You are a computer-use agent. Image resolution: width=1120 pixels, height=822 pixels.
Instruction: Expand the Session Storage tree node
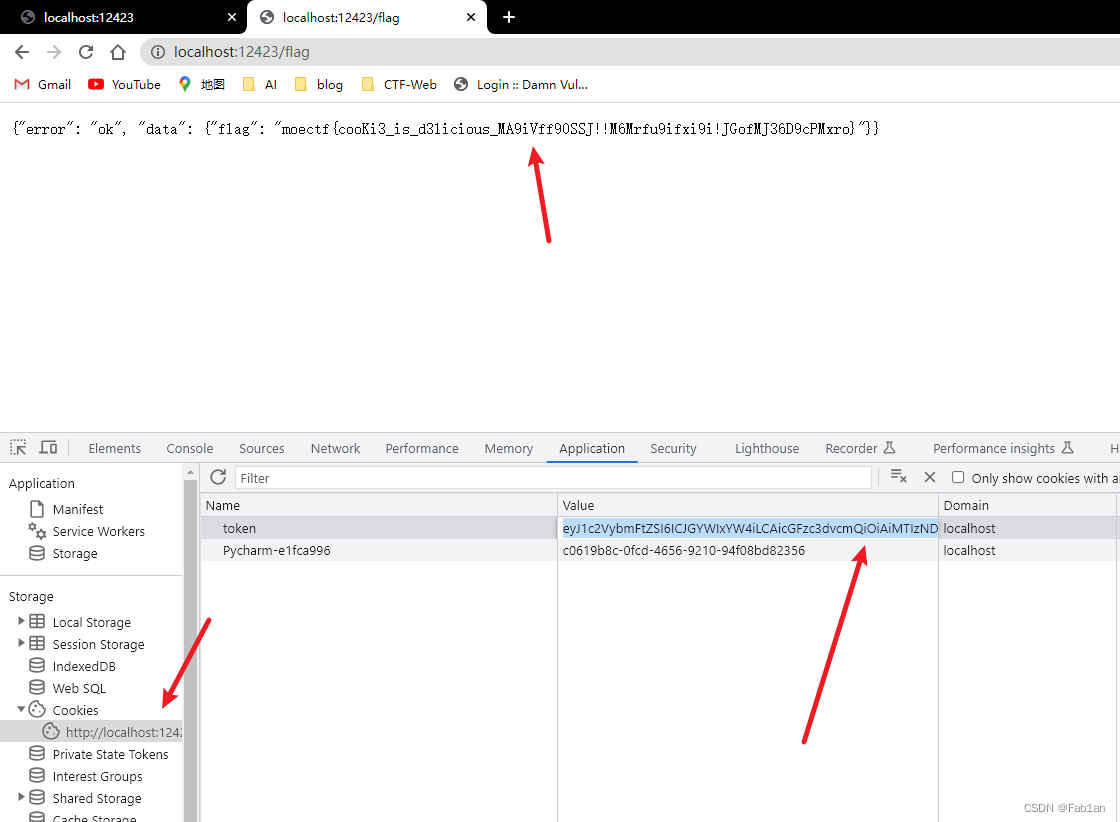click(x=21, y=643)
